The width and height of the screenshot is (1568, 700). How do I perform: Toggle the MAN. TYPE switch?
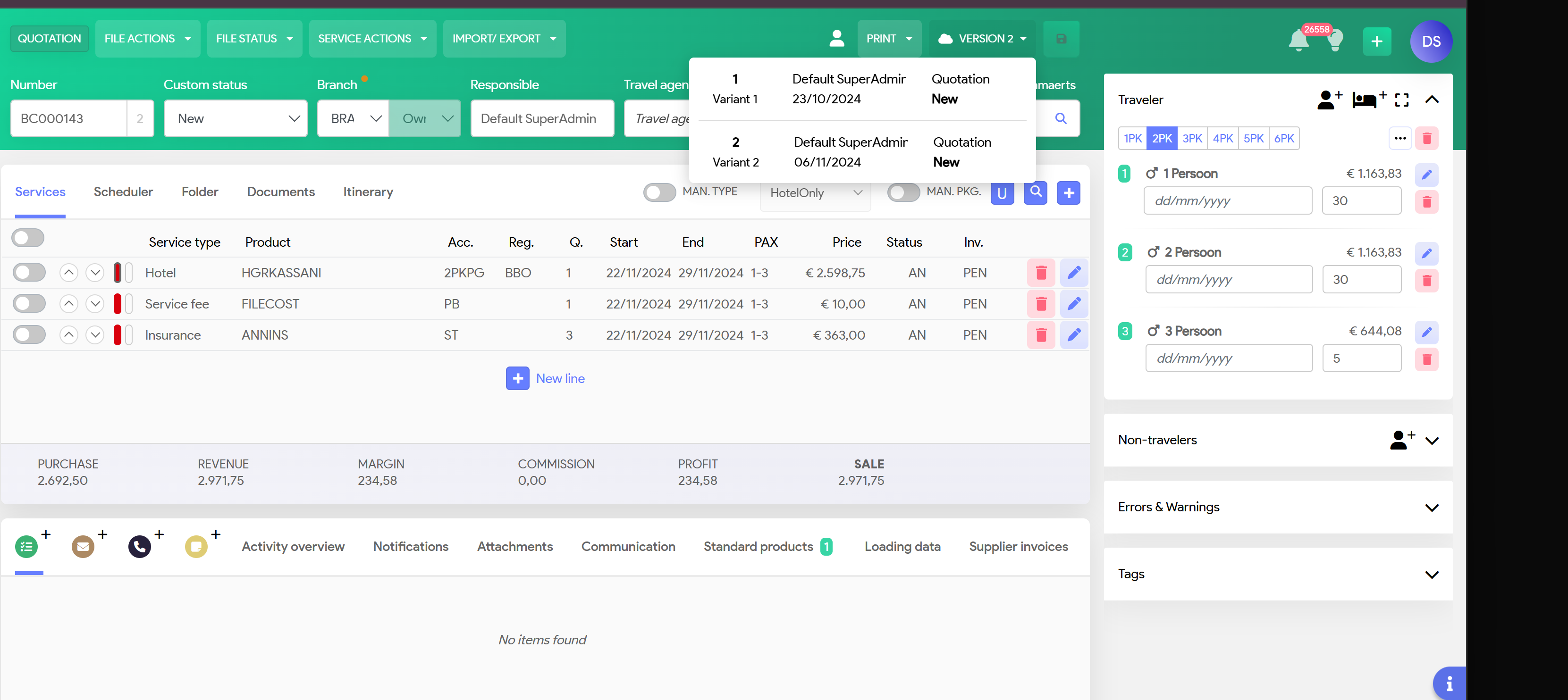(x=659, y=192)
